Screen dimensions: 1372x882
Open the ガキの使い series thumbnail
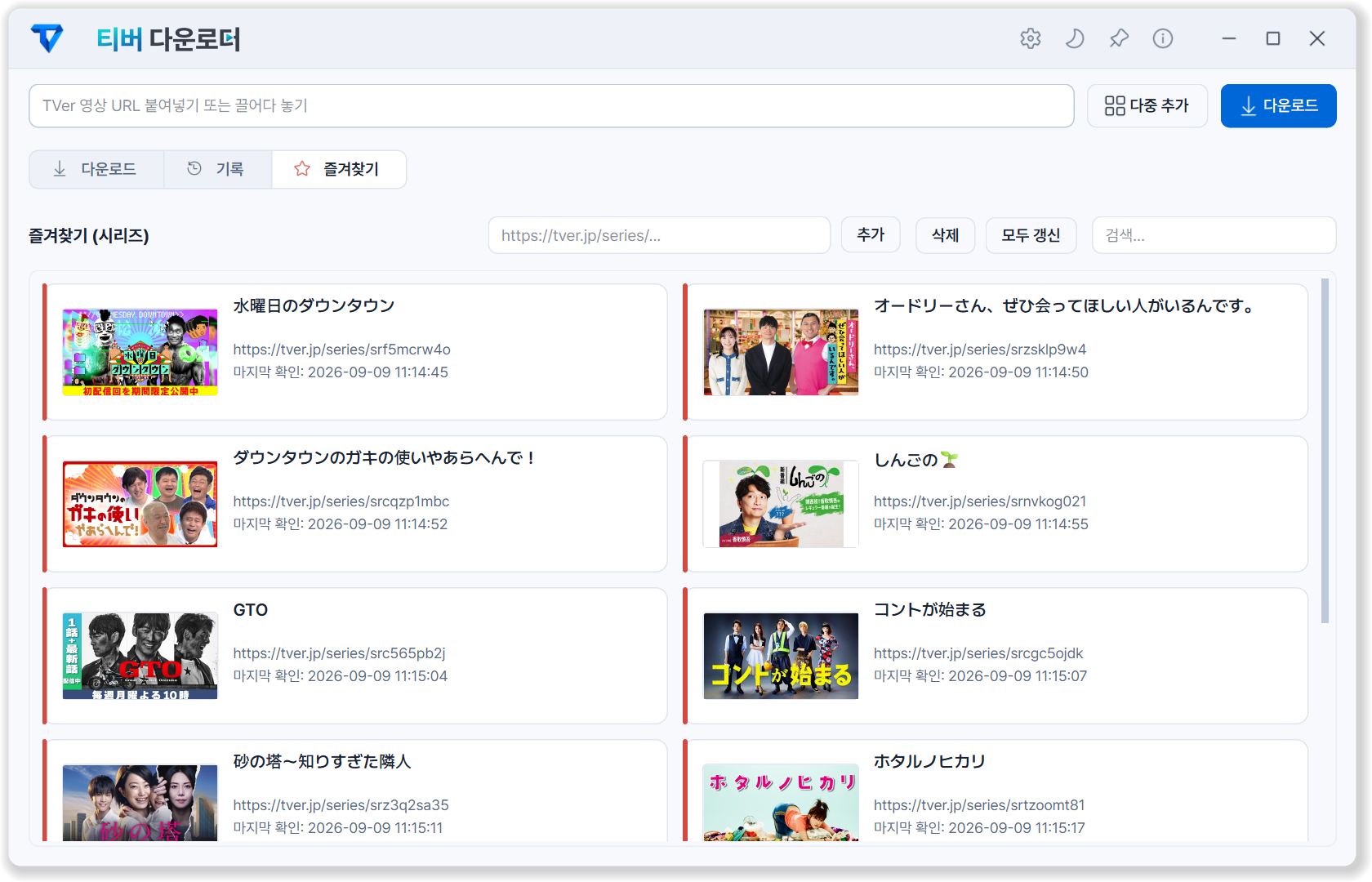[x=140, y=504]
